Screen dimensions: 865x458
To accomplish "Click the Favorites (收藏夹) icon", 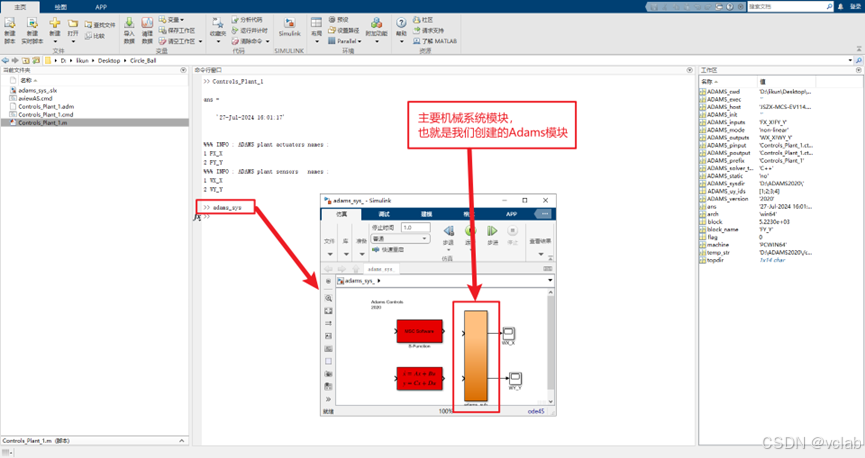I will [218, 23].
